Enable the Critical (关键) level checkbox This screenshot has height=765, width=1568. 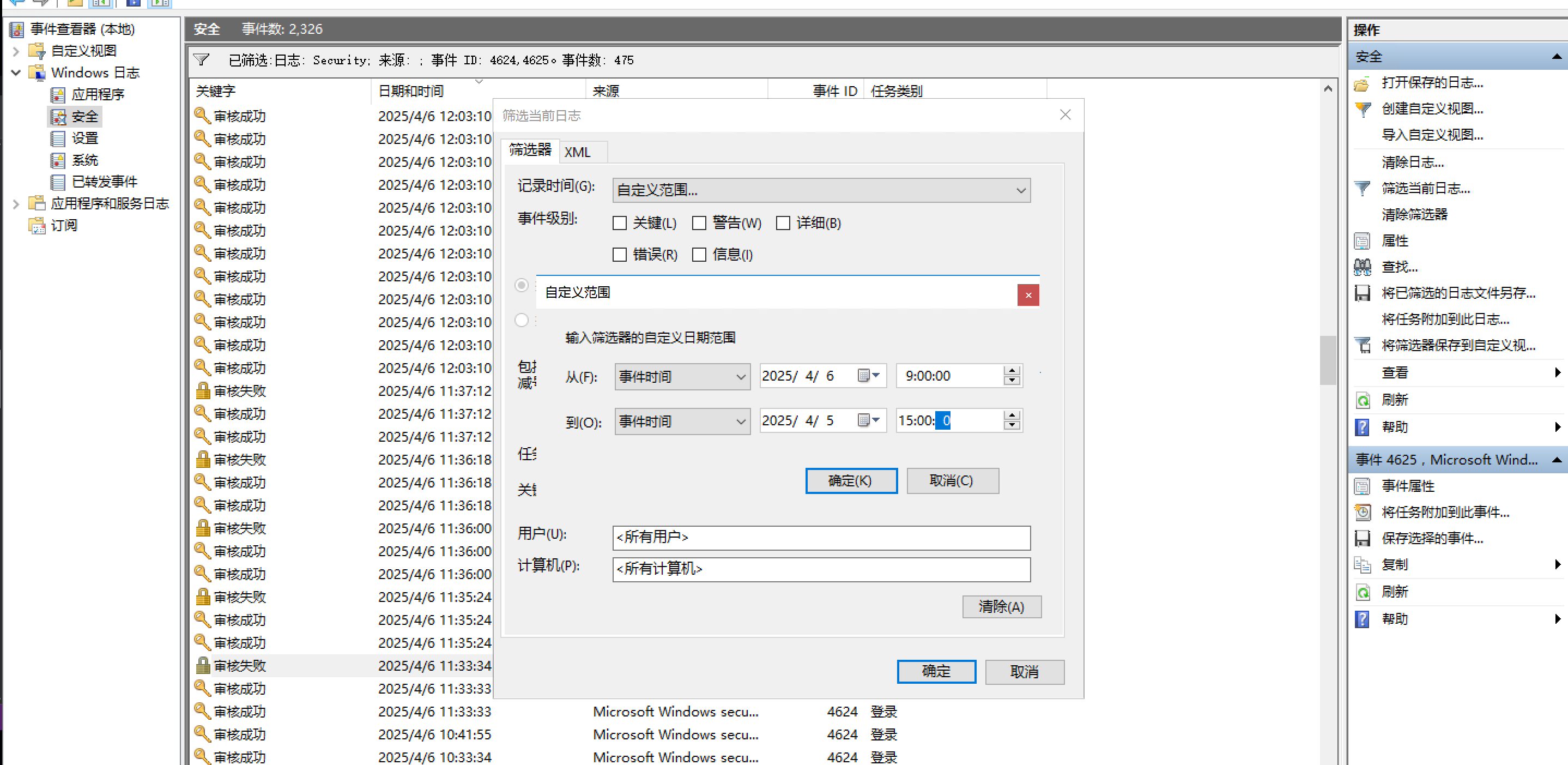619,223
